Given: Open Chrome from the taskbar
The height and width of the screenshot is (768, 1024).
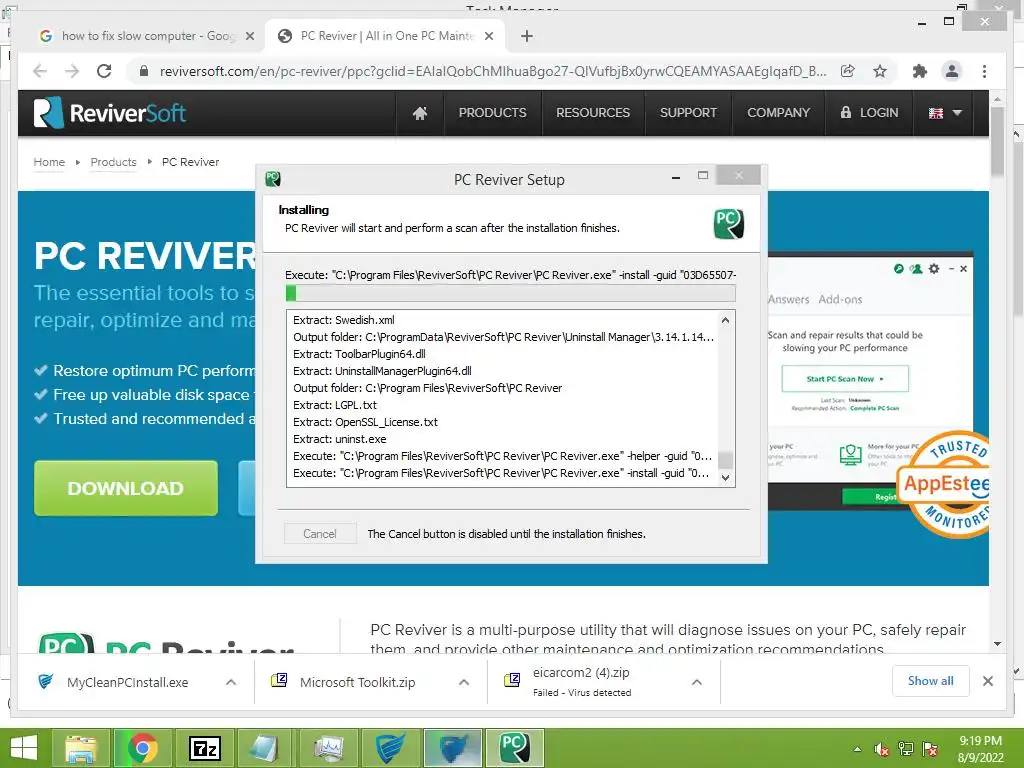Looking at the screenshot, I should point(142,748).
